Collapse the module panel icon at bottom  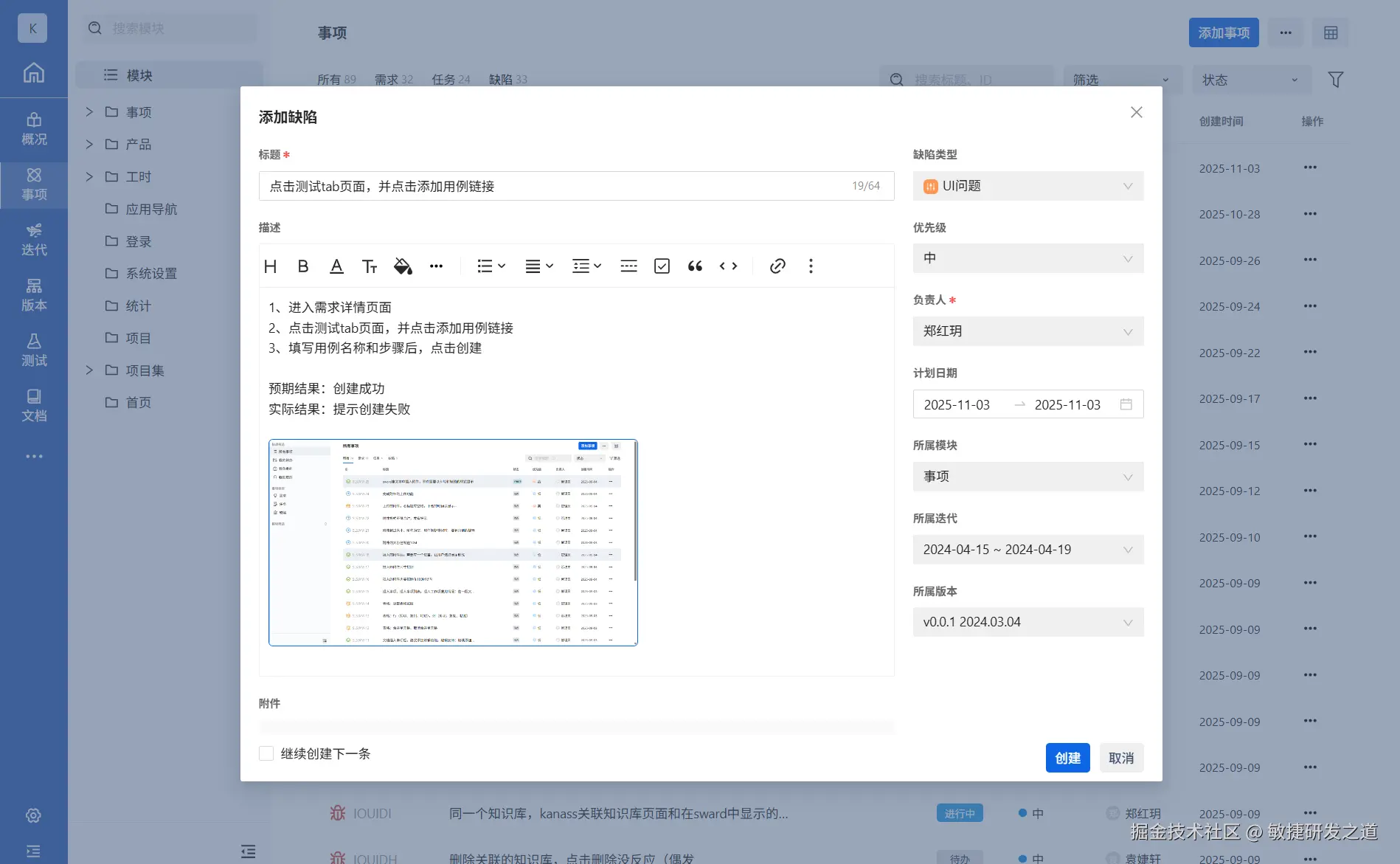pos(248,851)
